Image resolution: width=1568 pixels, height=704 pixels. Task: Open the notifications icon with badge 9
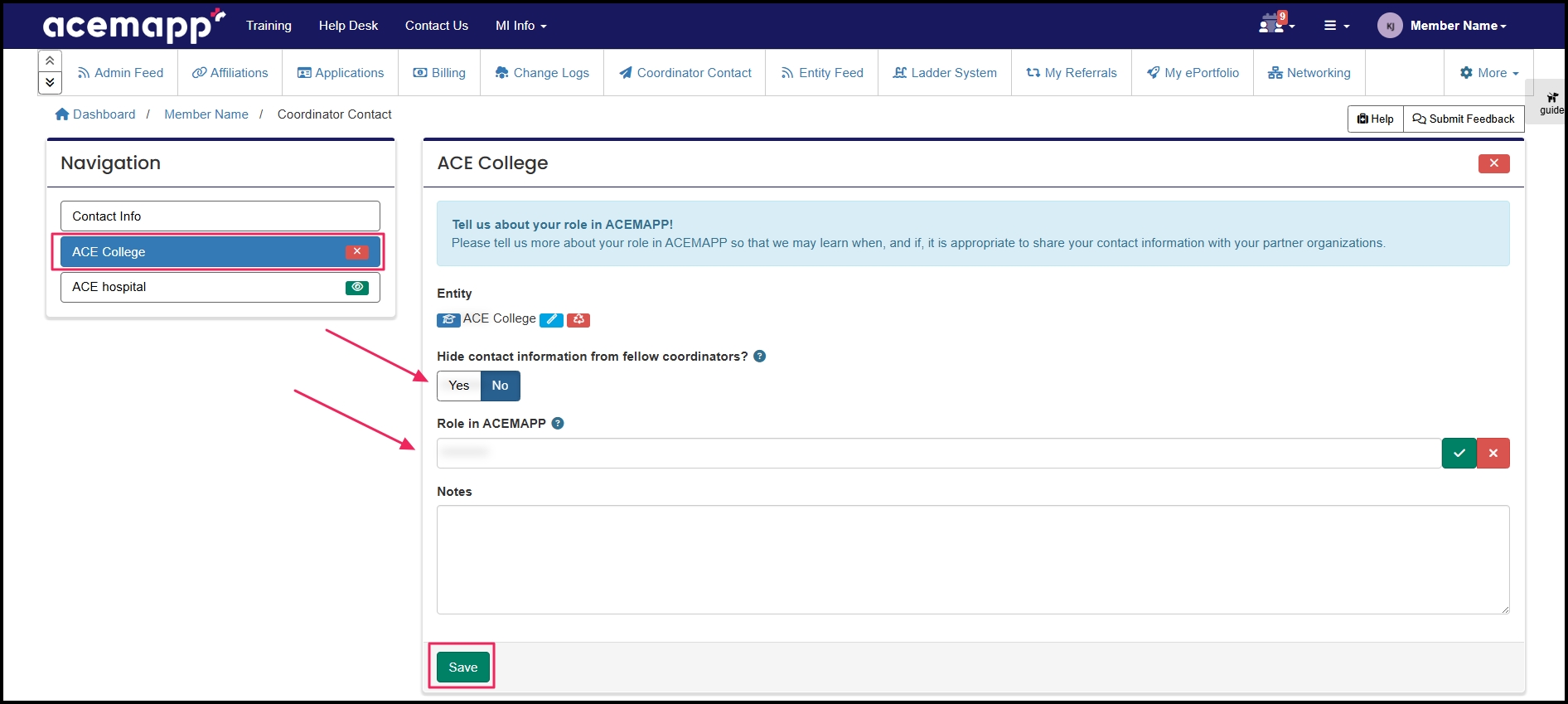point(1275,24)
